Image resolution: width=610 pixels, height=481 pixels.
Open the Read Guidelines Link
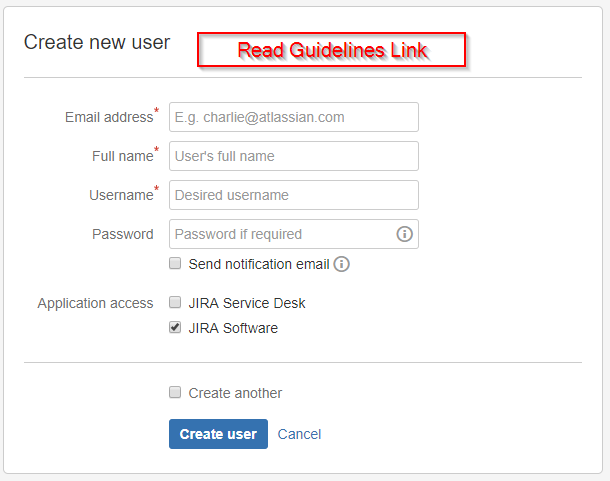331,50
